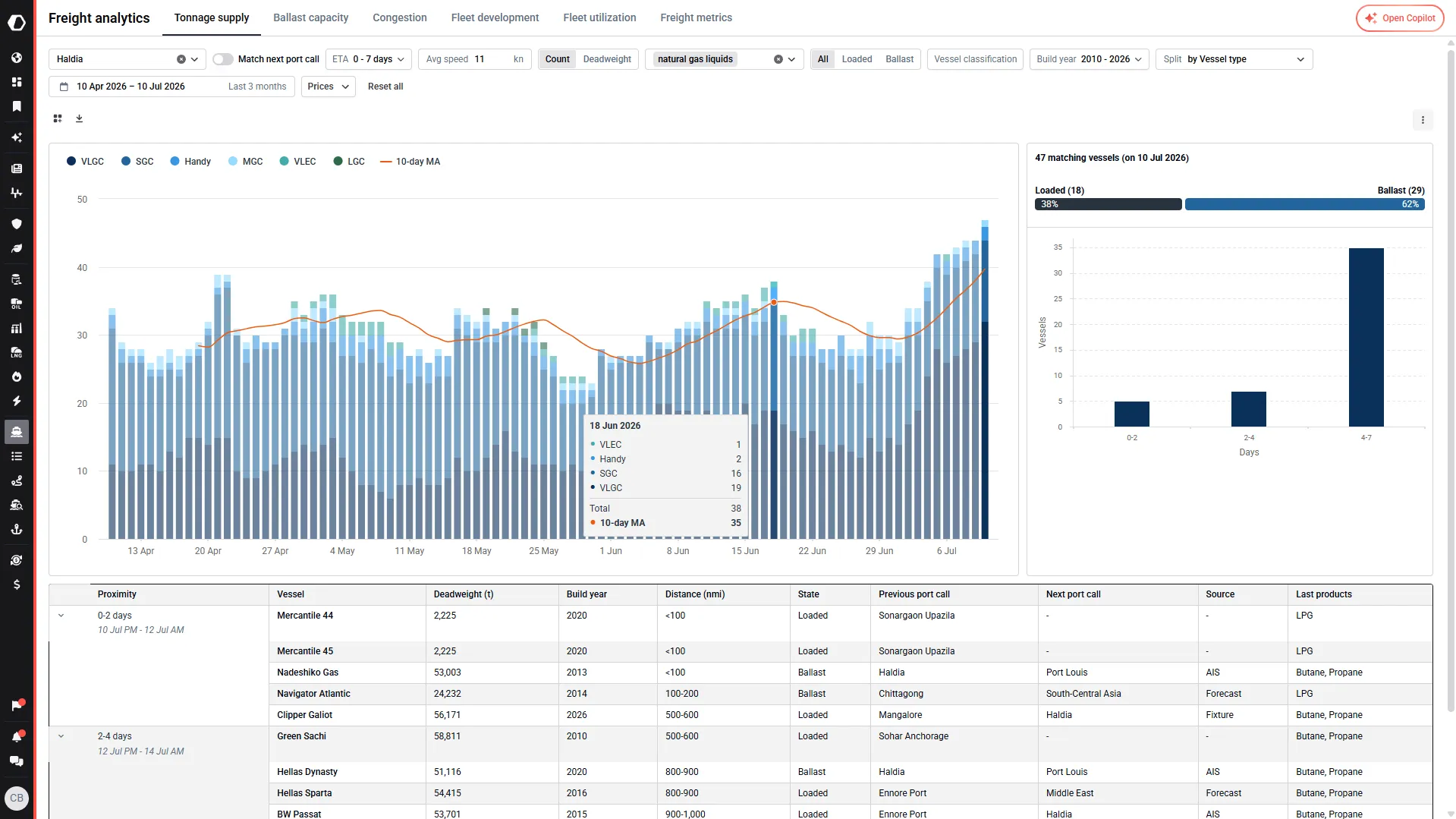Viewport: 1456px width, 819px height.
Task: Open the three-dot options menu
Action: [x=1423, y=120]
